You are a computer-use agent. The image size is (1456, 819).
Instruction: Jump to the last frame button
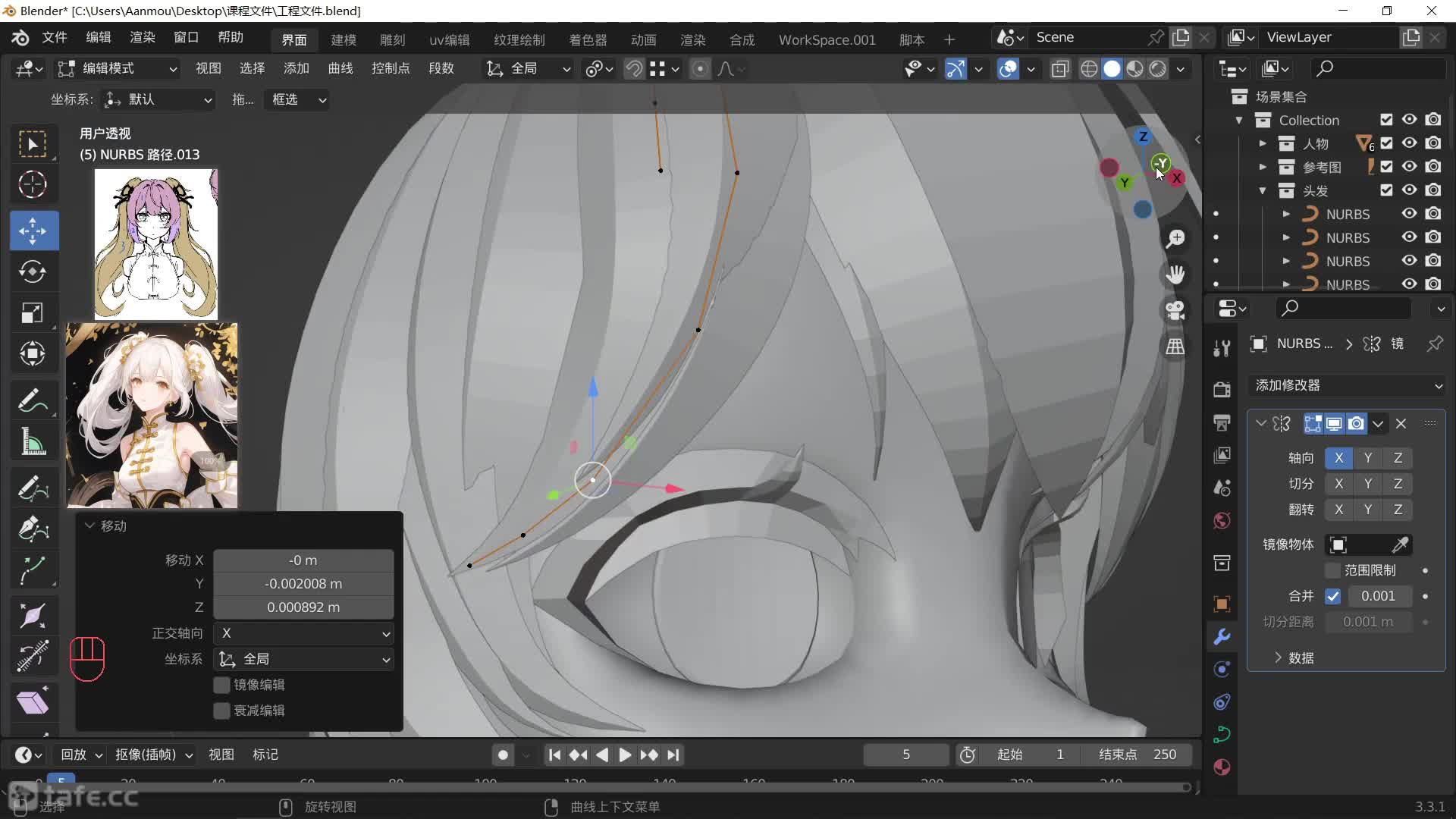tap(673, 755)
